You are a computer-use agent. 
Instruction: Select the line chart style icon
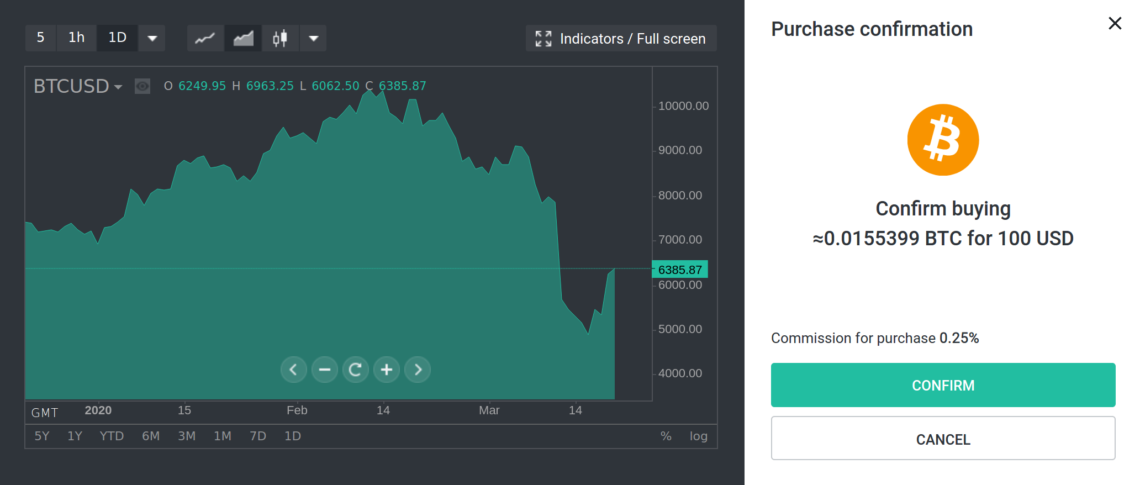(x=205, y=38)
